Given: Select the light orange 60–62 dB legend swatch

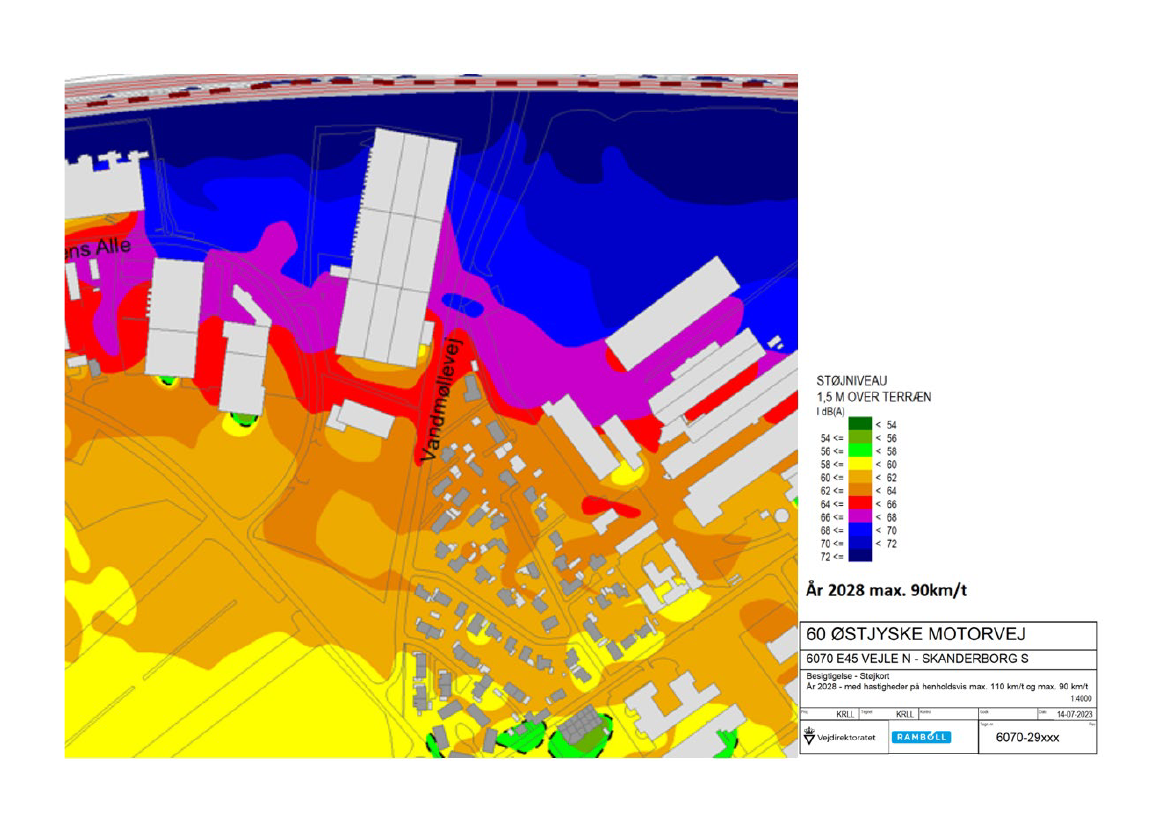Looking at the screenshot, I should pos(860,477).
